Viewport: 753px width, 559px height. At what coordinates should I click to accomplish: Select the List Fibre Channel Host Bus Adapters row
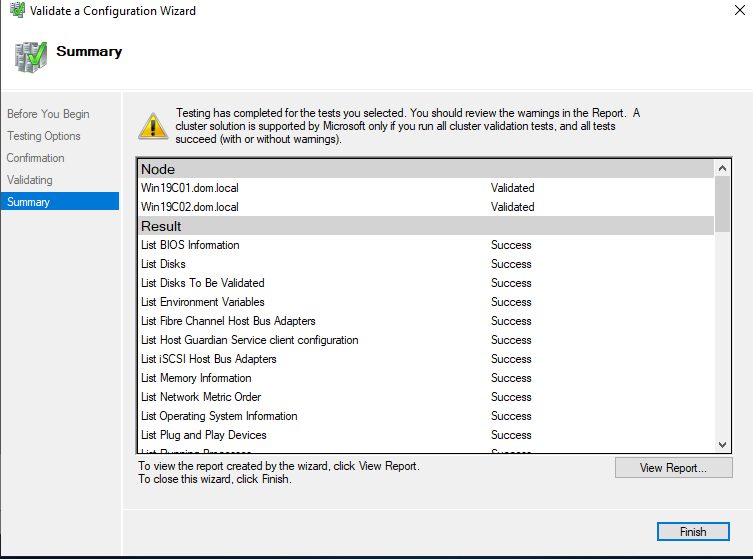(x=228, y=321)
